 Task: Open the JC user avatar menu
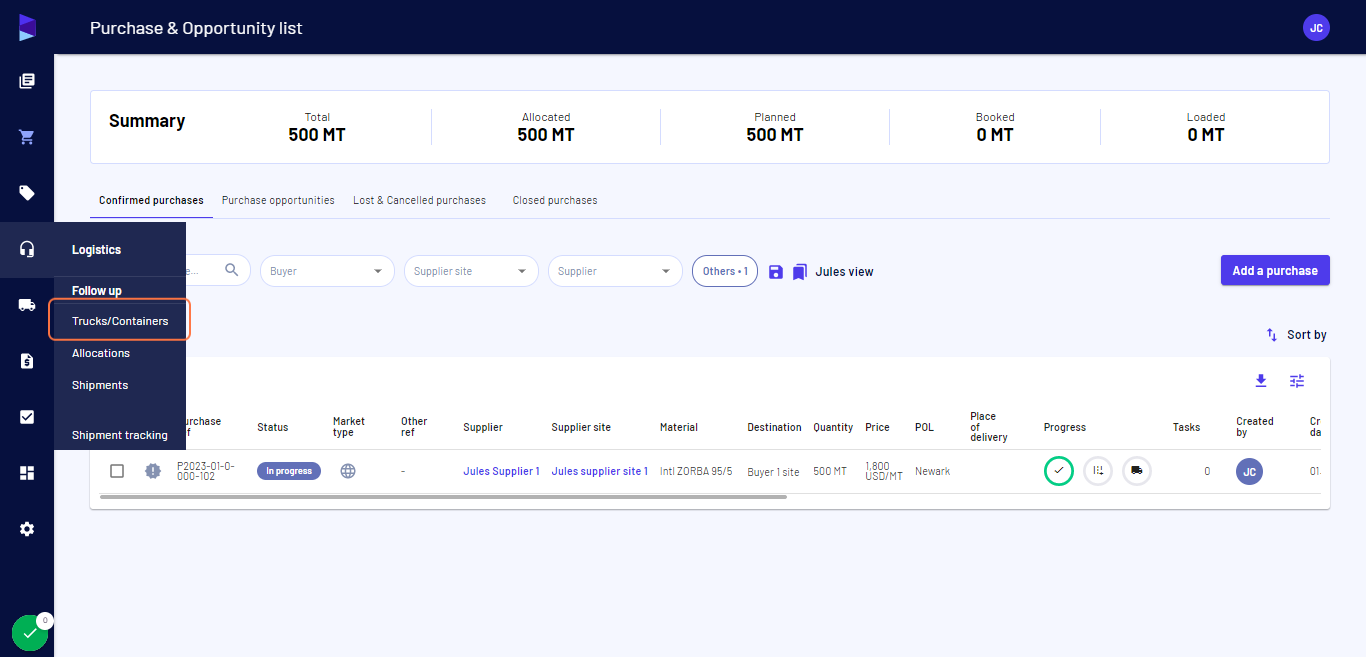coord(1316,28)
